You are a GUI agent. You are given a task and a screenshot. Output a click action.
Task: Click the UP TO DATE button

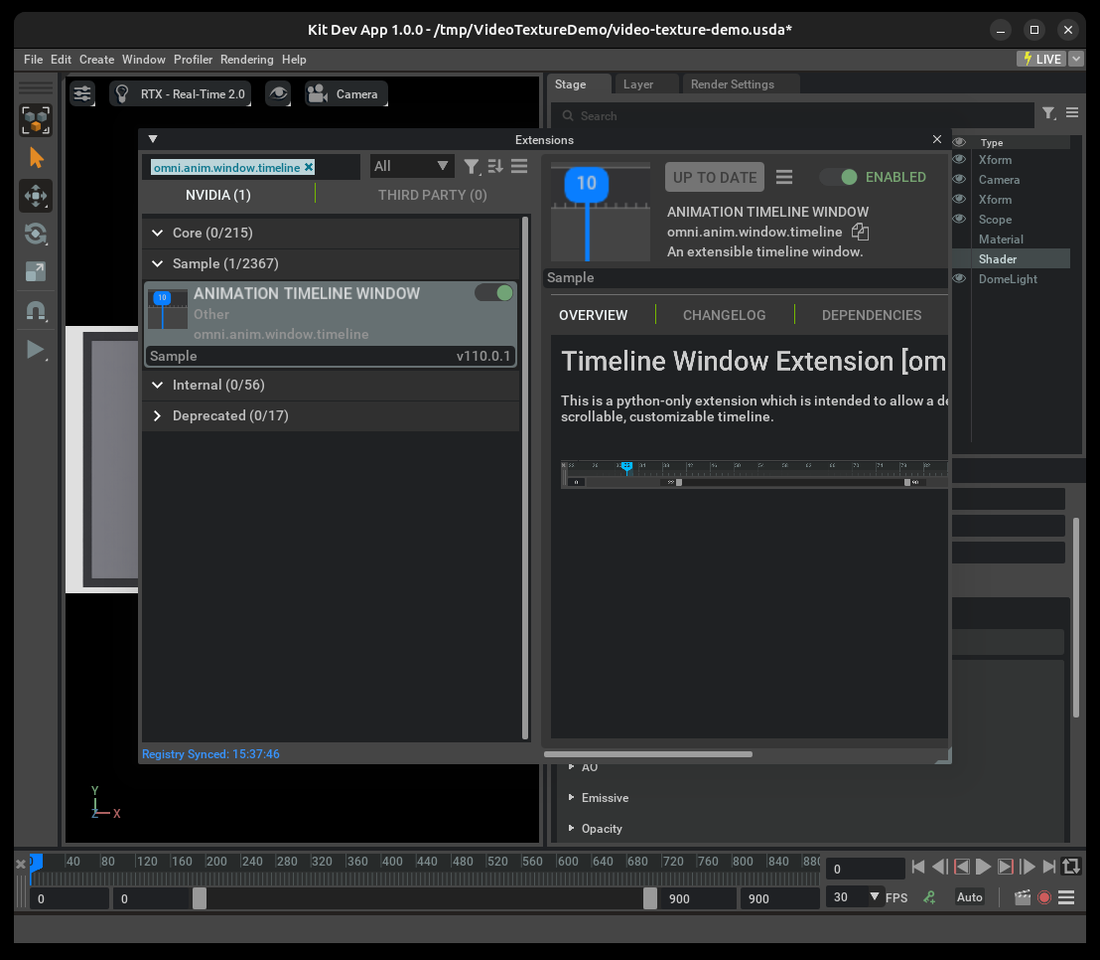coord(714,178)
